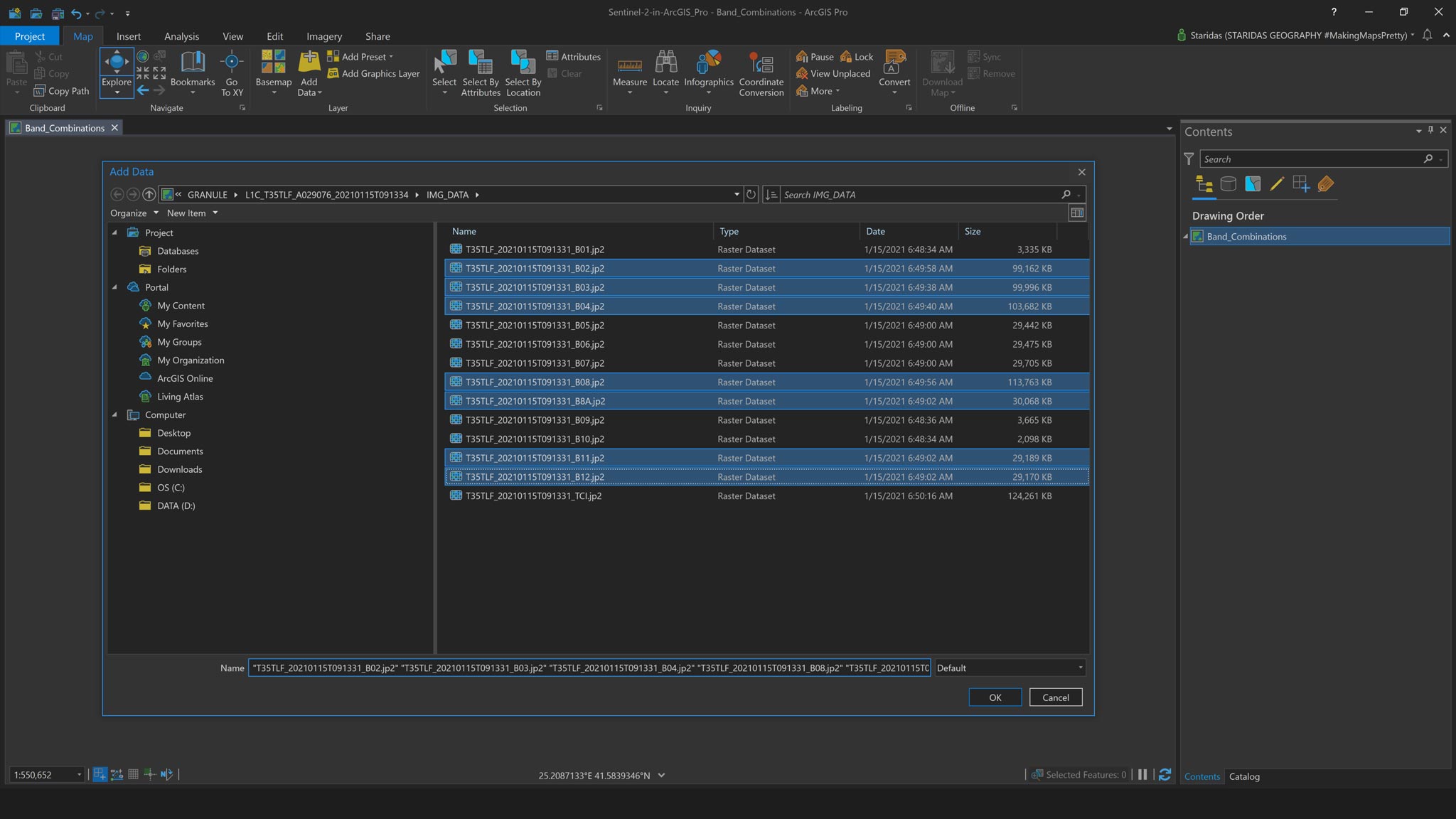The image size is (1456, 819).
Task: Click OK in Add Data dialog
Action: coord(995,697)
